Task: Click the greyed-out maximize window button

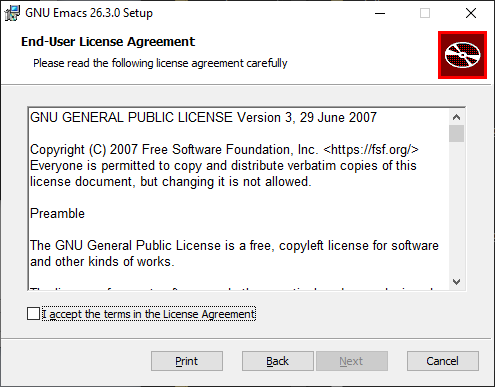Action: click(x=425, y=13)
